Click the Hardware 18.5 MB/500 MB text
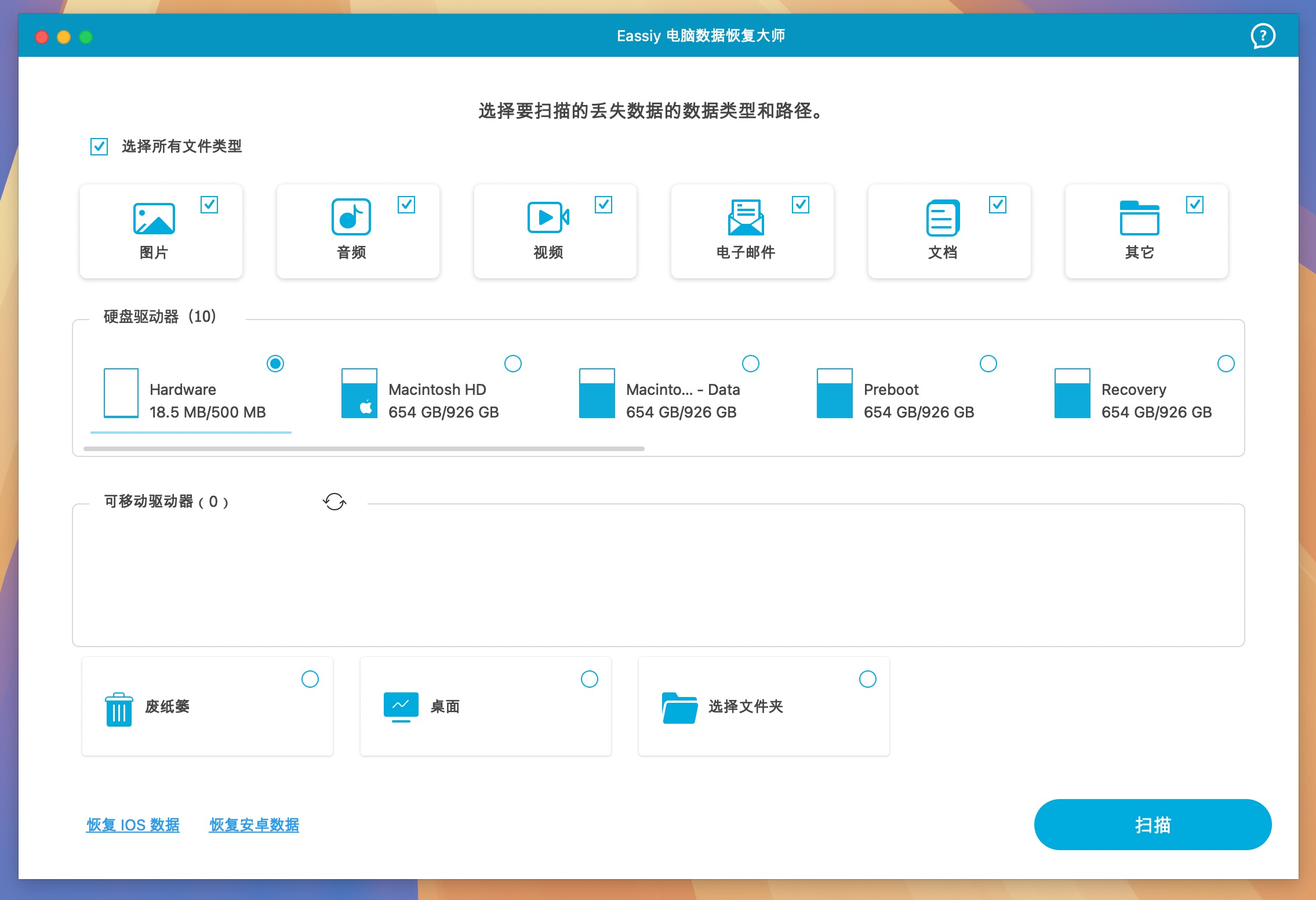The height and width of the screenshot is (900, 1316). coord(208,401)
